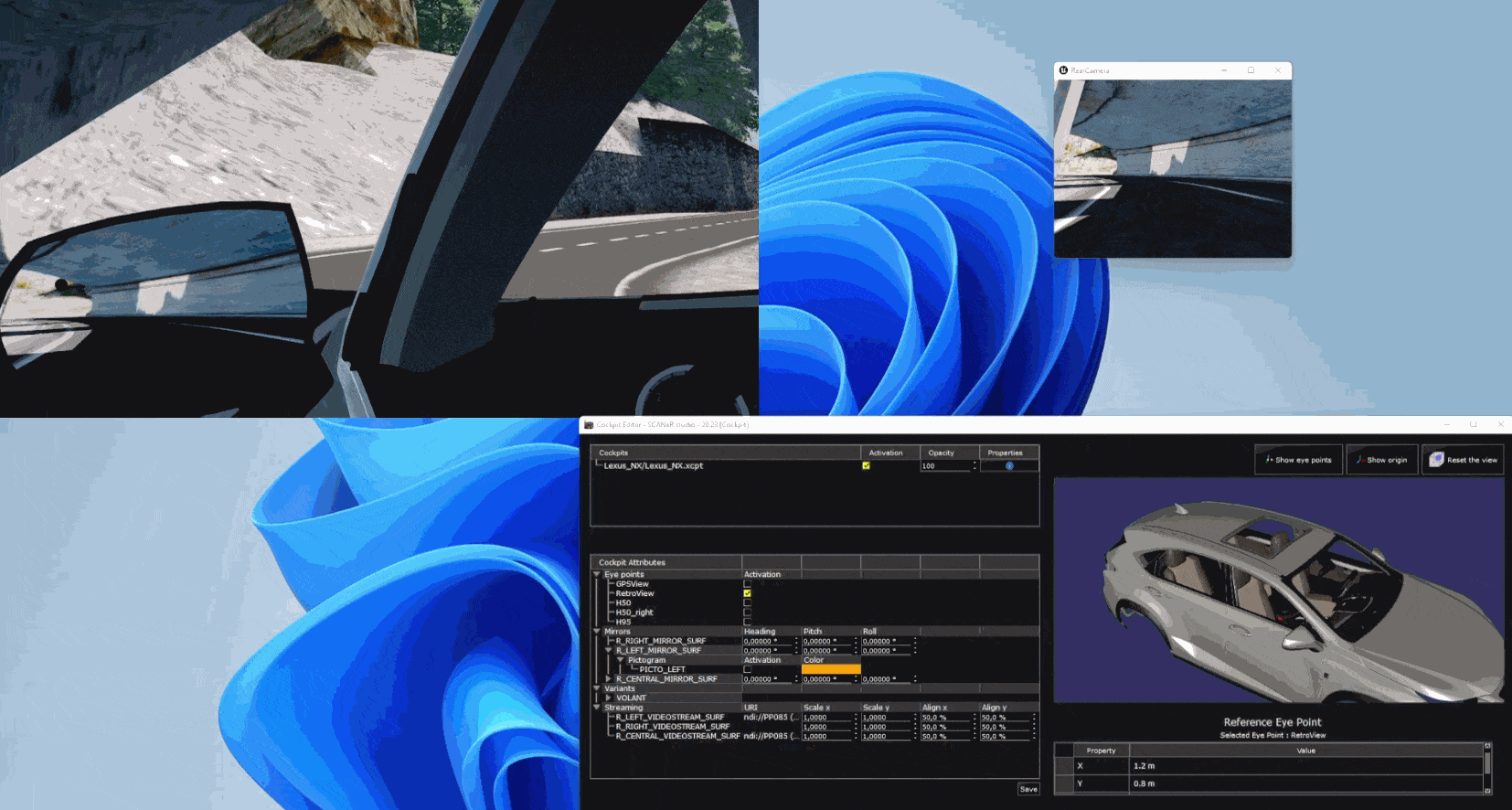Click the RealCamera window app icon

coord(1063,70)
